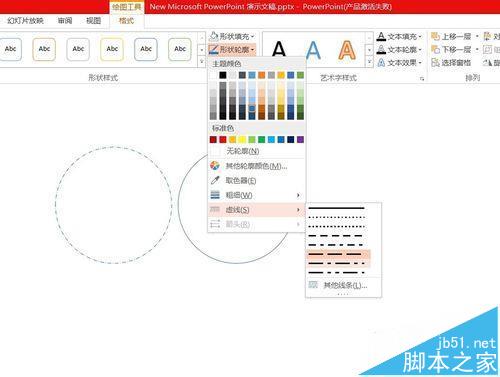This screenshot has width=500, height=377.
Task: Apply the blue WordArt A style
Action: [313, 50]
